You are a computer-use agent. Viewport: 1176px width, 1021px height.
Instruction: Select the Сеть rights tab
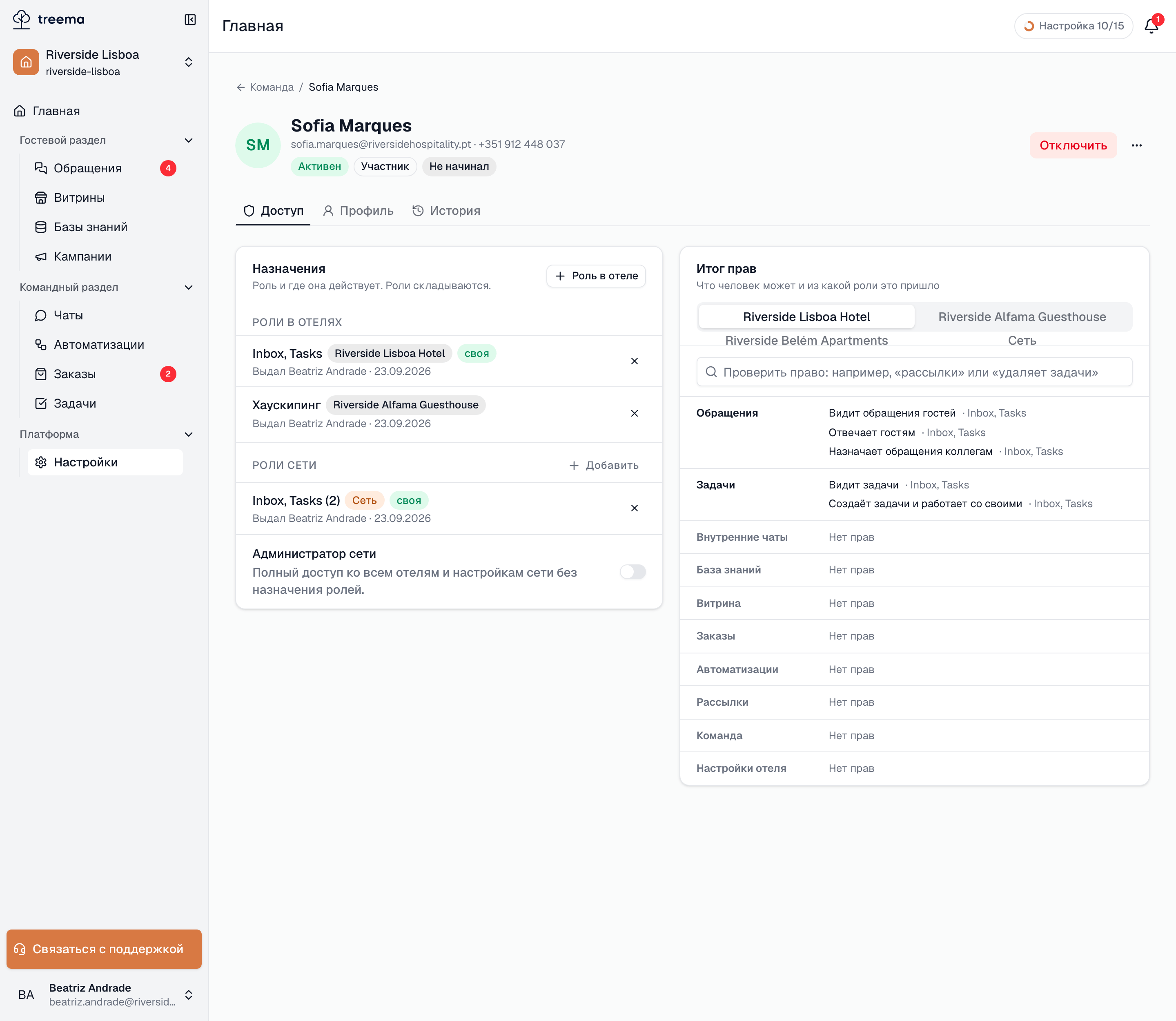1022,340
